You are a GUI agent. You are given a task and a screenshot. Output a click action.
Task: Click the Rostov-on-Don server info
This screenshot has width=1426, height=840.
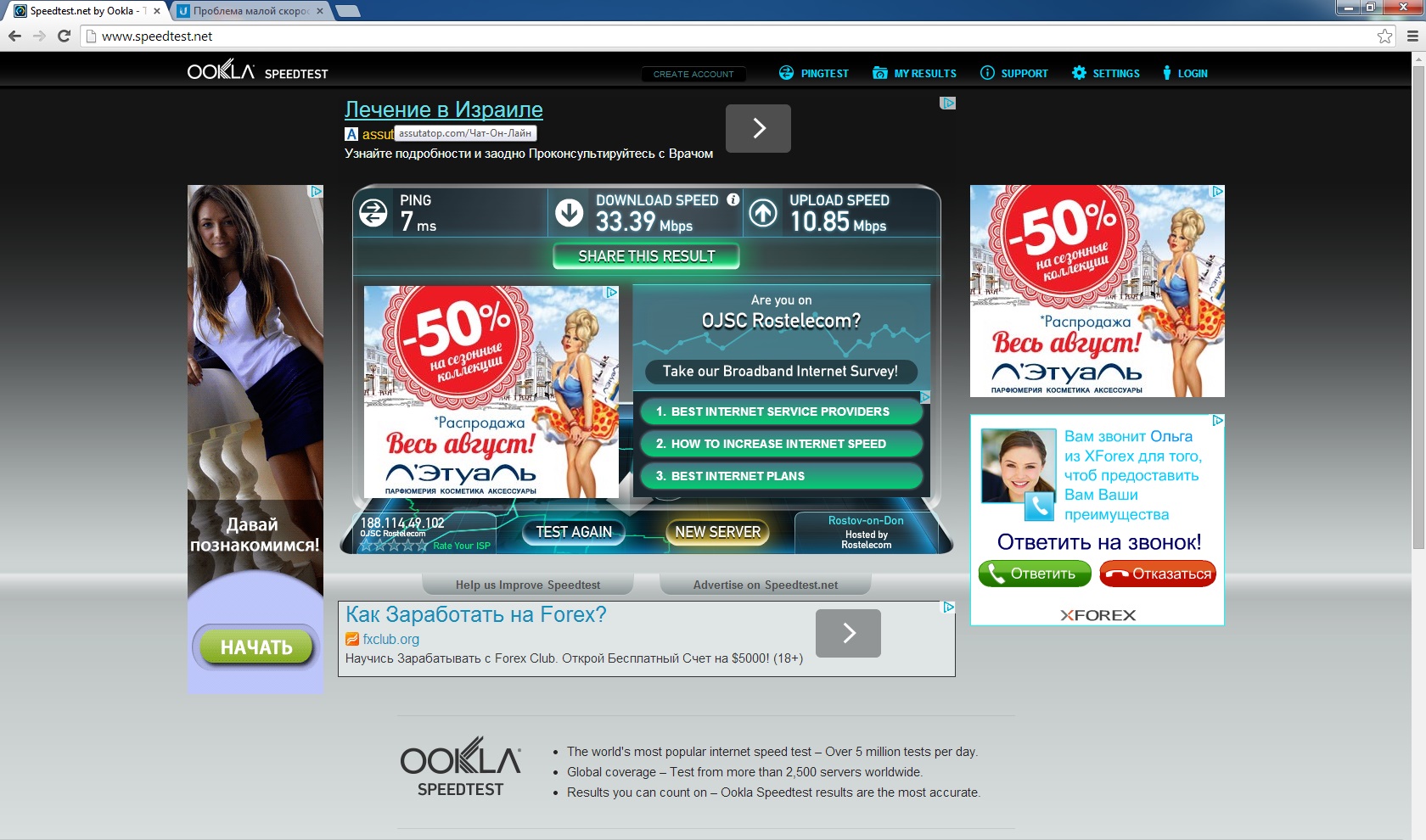click(x=866, y=532)
